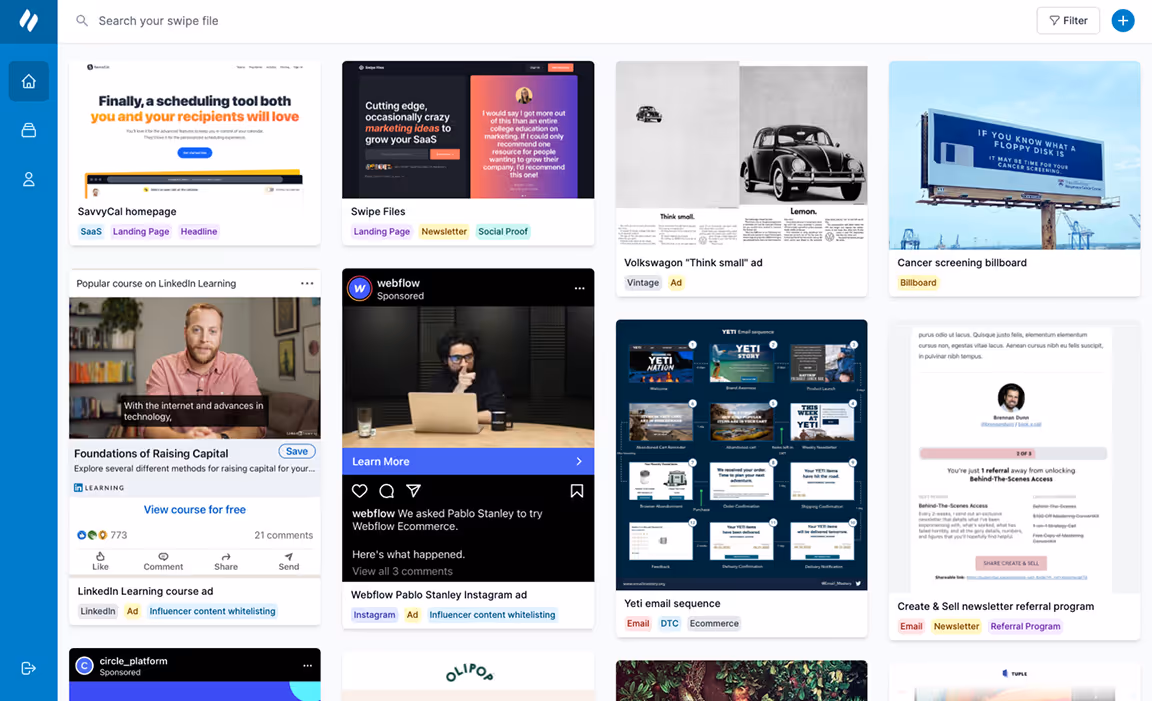Select the Ecommerce tag
The width and height of the screenshot is (1152, 701).
click(x=714, y=624)
